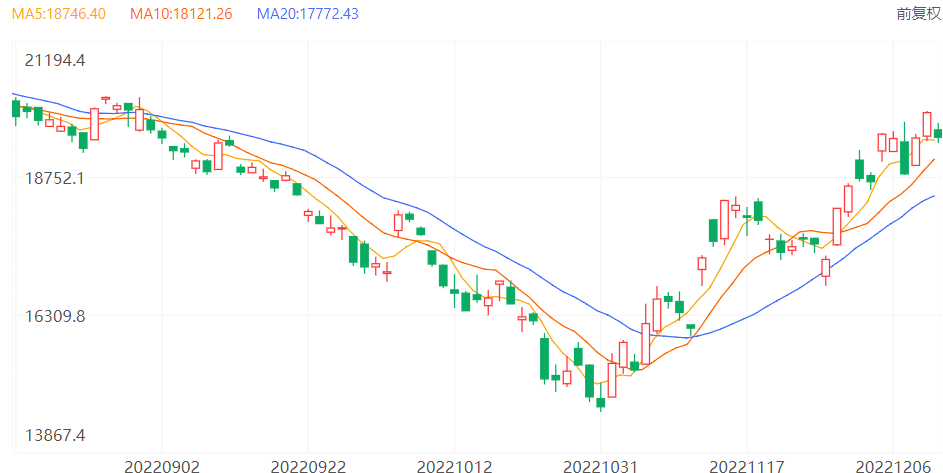Select the 20221206 date label
Screen dimensions: 943x473
[893, 466]
